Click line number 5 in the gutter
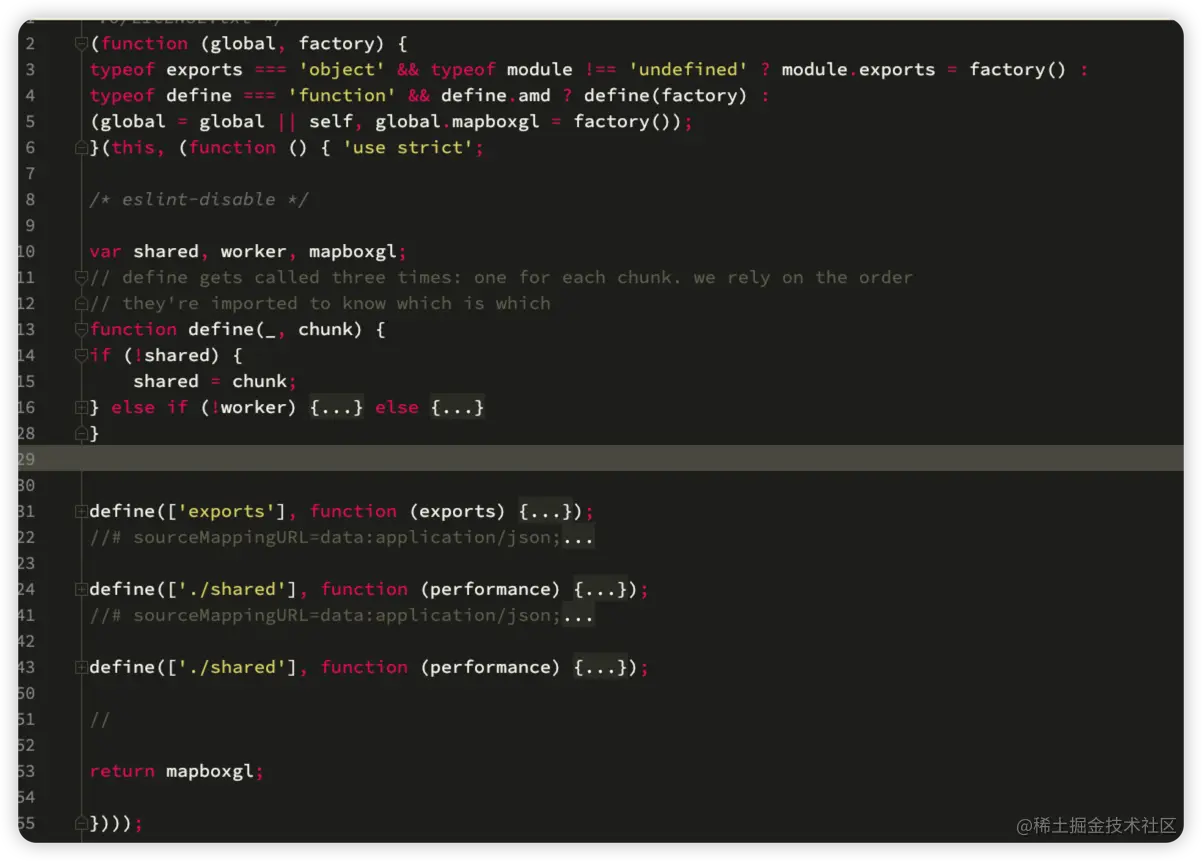Screen dimensions: 1202x861 click(x=30, y=121)
